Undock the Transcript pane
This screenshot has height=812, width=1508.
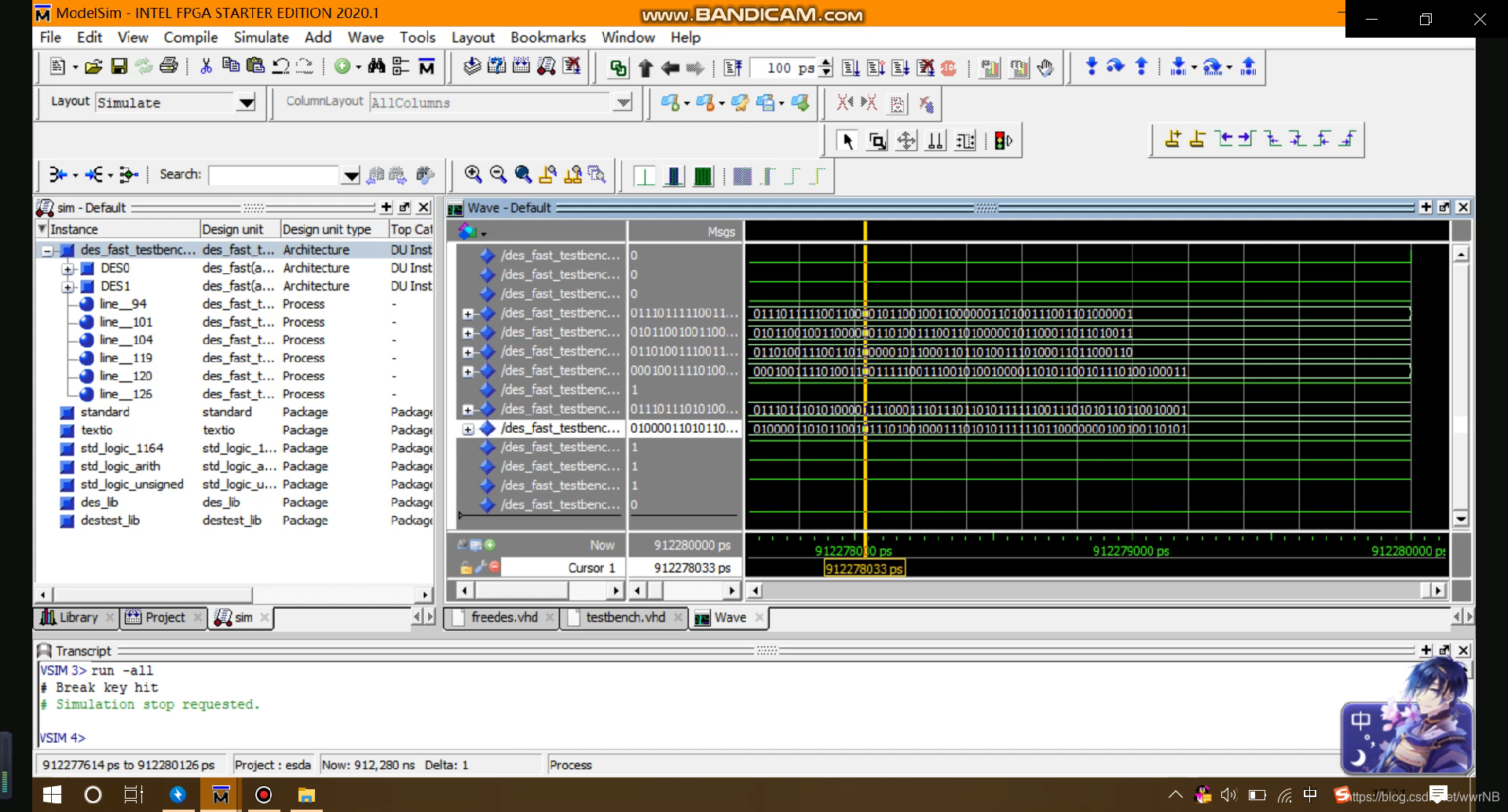(x=1444, y=650)
